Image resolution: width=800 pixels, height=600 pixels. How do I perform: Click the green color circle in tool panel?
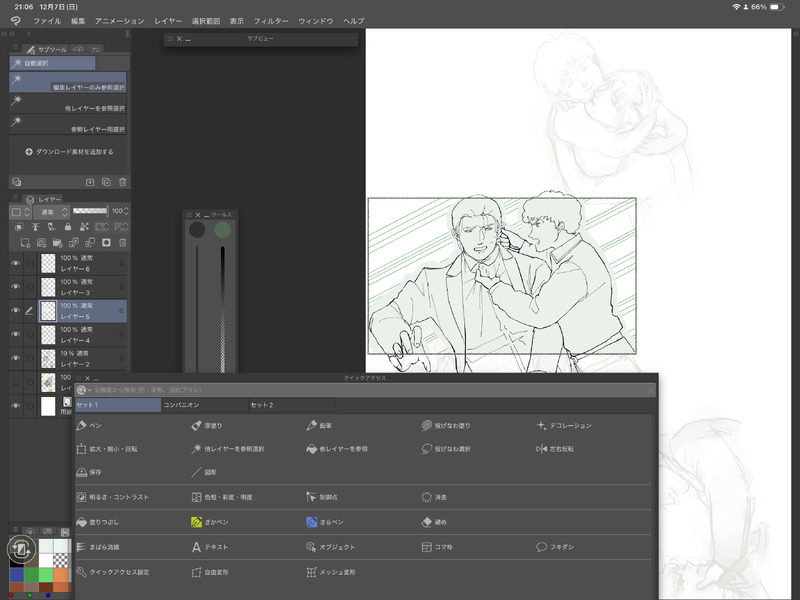point(222,230)
